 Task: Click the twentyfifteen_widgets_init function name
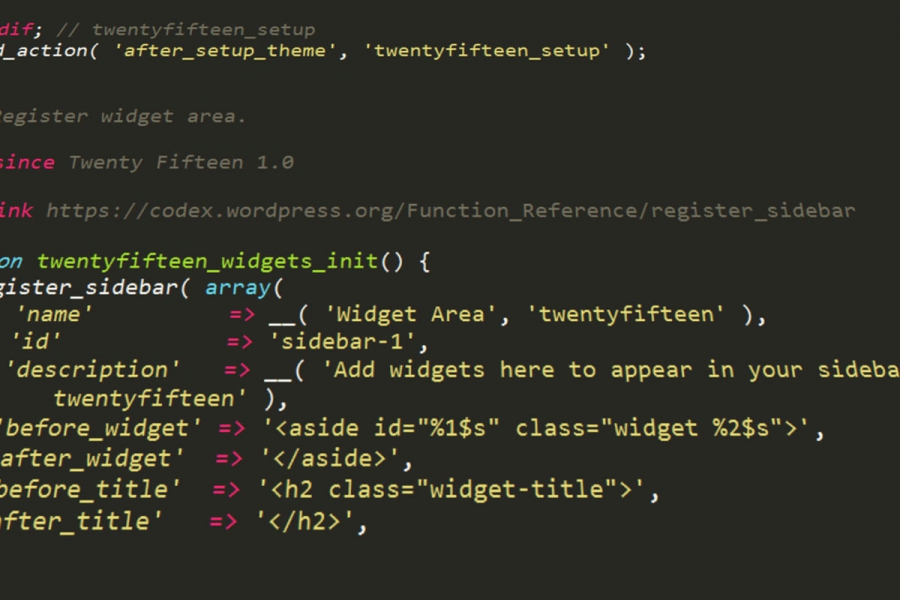(207, 262)
